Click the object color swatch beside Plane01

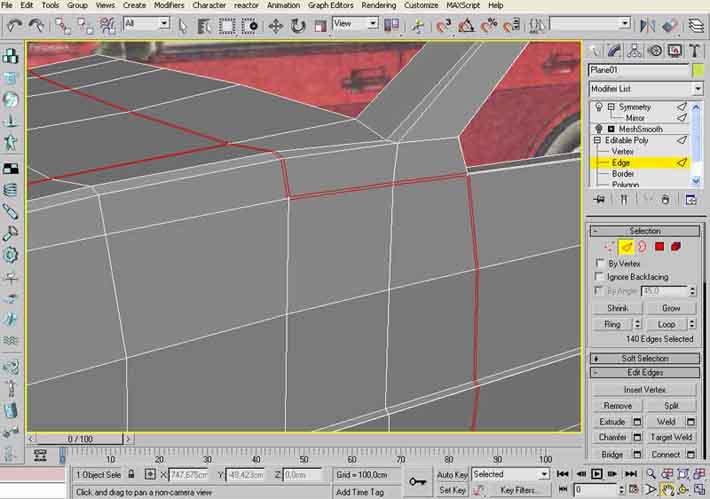[x=697, y=71]
